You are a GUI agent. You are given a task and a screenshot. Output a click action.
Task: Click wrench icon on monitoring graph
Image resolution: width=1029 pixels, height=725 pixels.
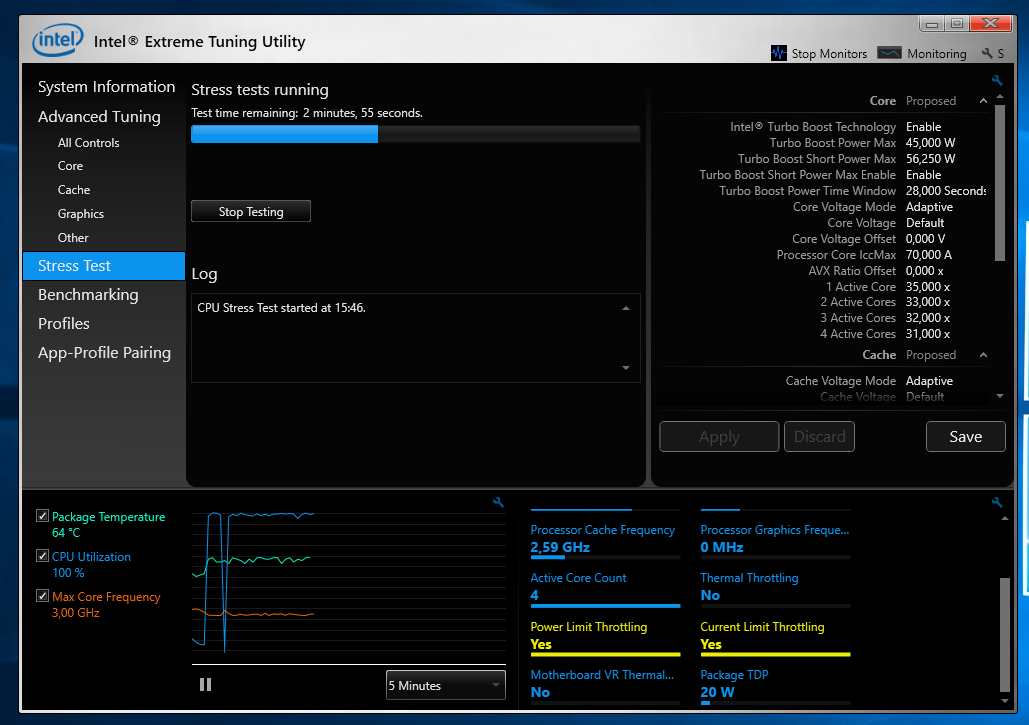coord(498,503)
